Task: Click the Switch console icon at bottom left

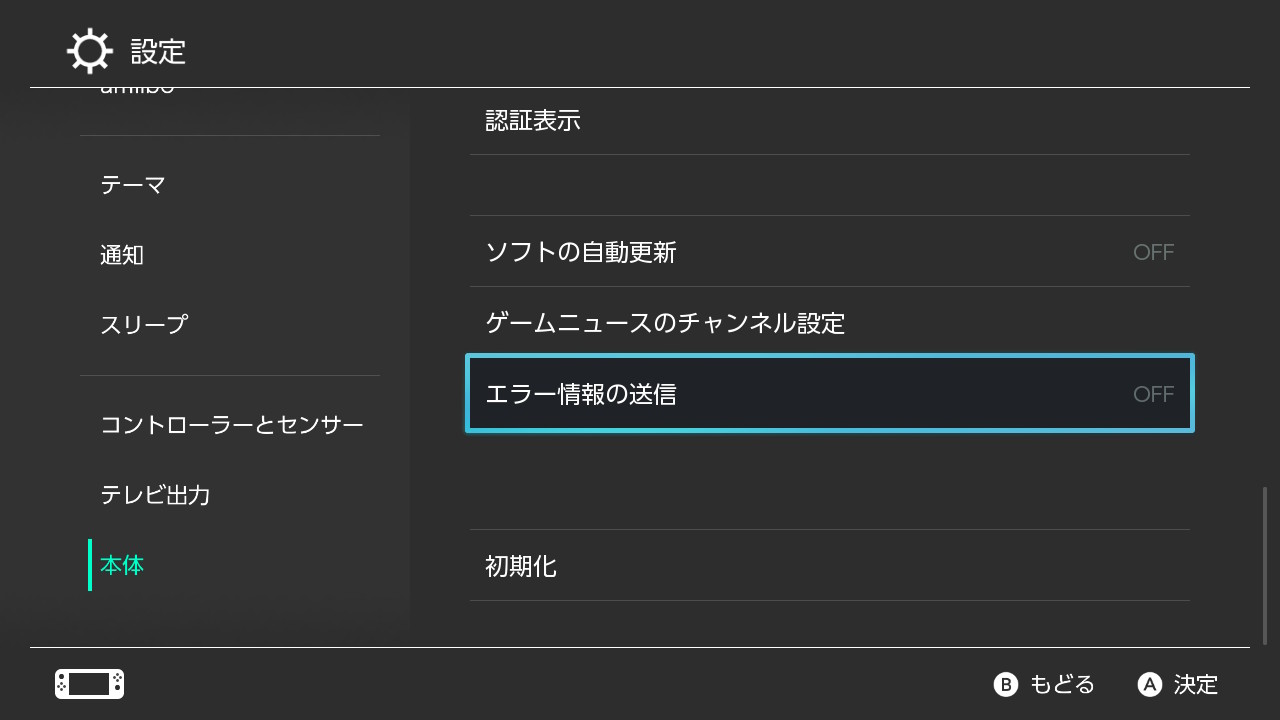Action: tap(89, 684)
